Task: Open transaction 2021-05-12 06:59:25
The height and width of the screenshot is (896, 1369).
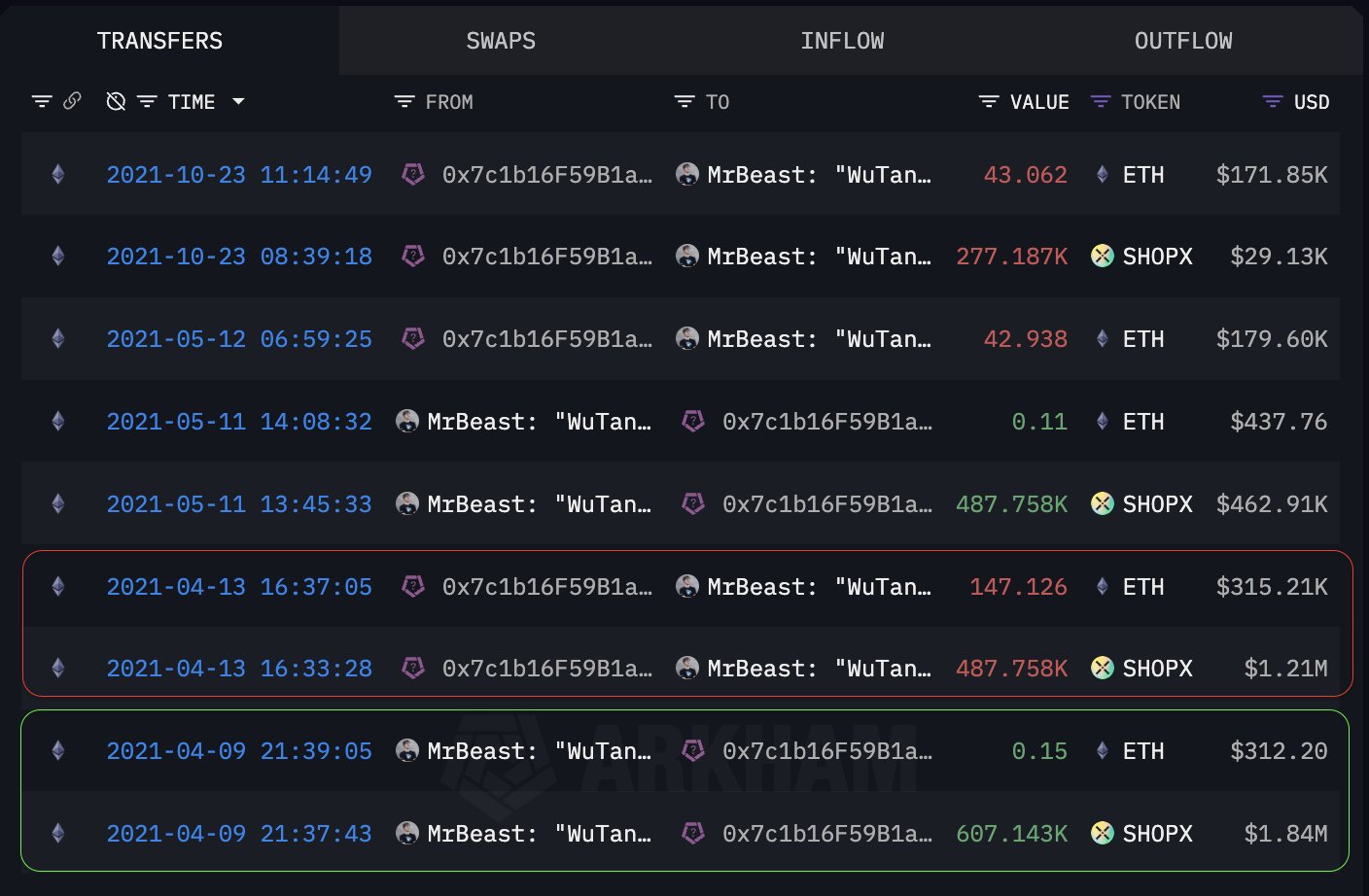Action: pos(239,339)
